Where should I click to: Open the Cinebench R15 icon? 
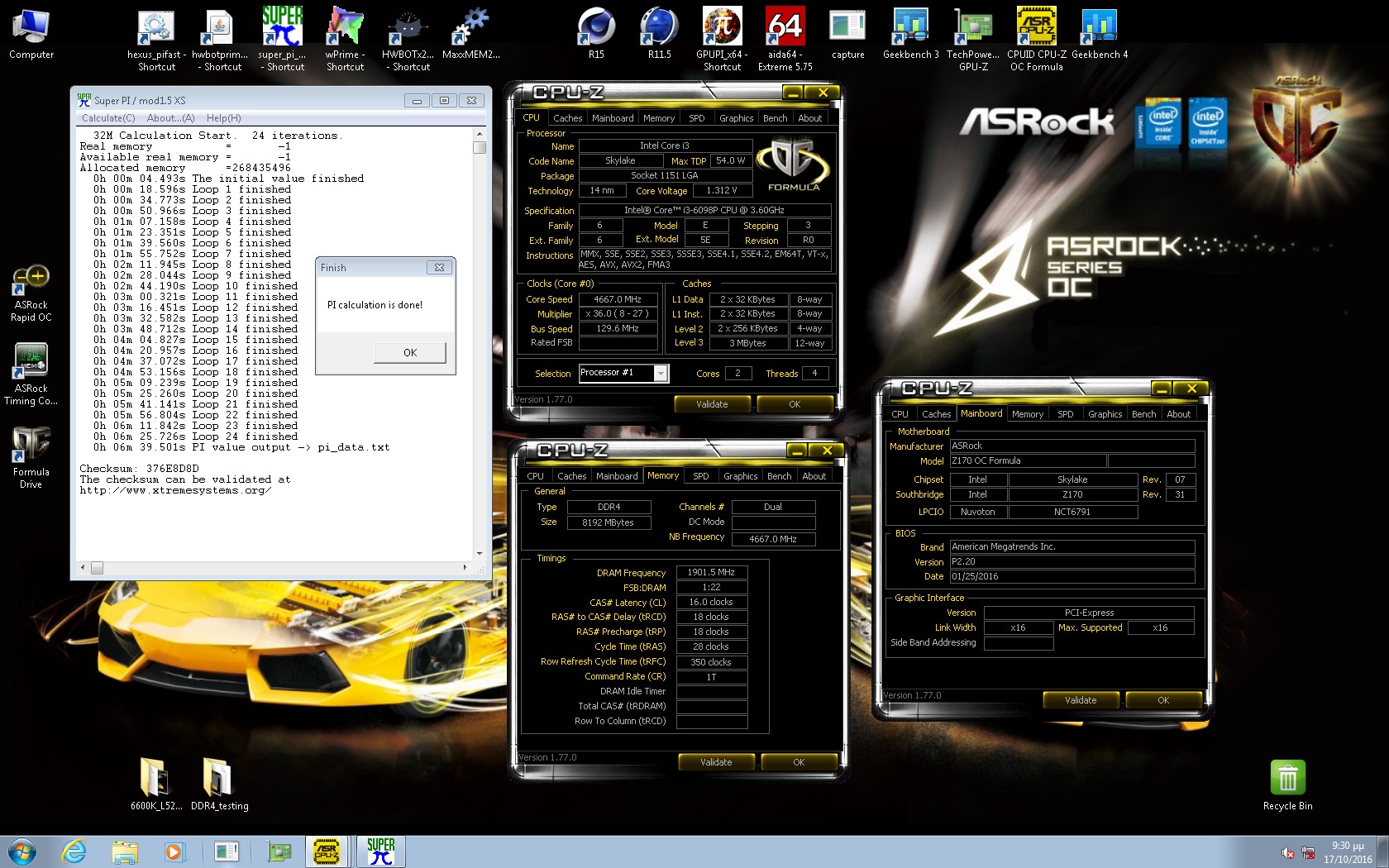(x=596, y=35)
